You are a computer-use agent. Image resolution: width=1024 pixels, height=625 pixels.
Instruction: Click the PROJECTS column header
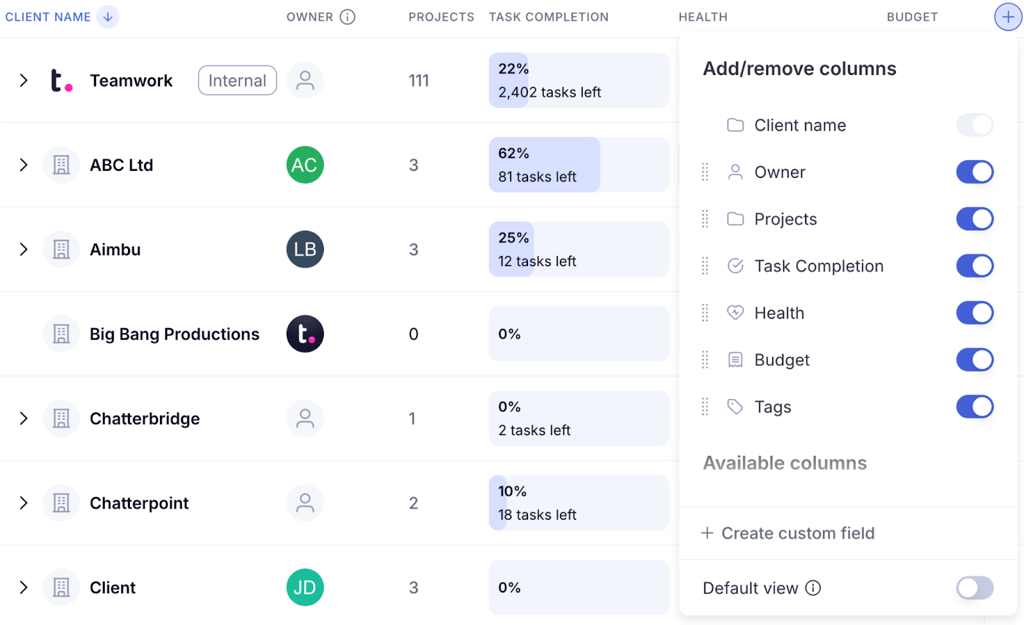point(441,16)
